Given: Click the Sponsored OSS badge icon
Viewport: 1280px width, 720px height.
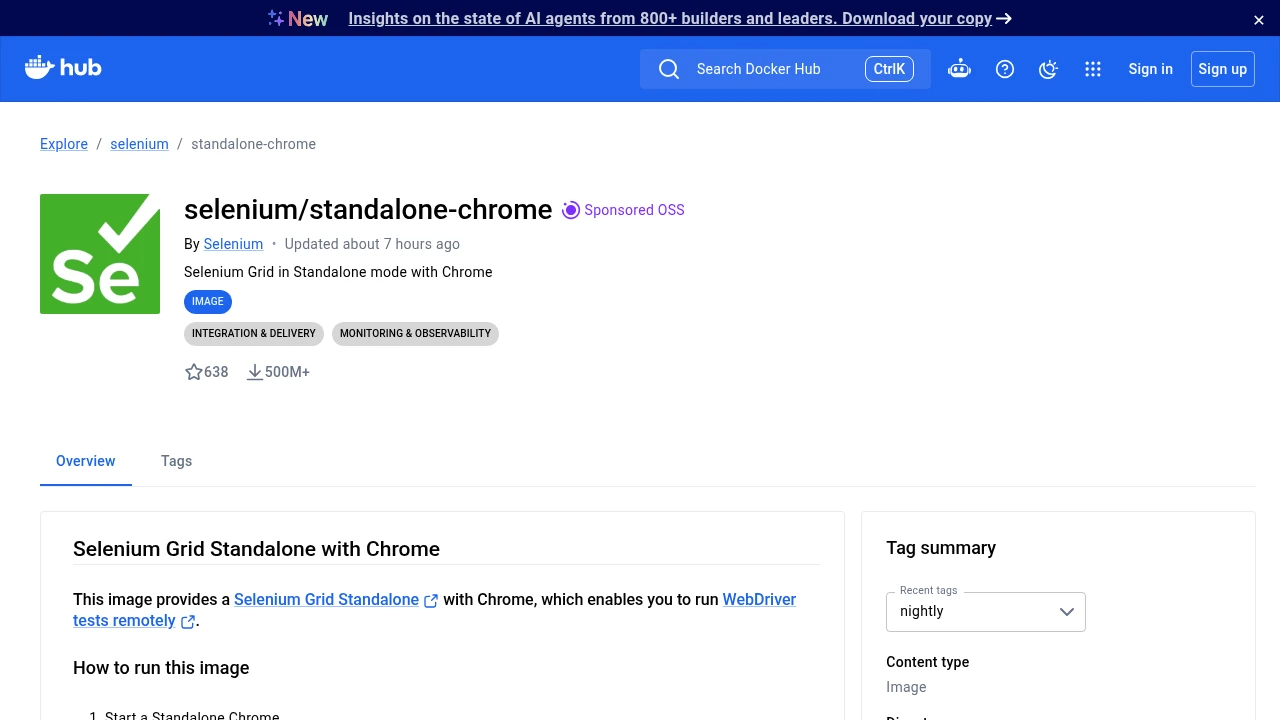Looking at the screenshot, I should point(571,210).
